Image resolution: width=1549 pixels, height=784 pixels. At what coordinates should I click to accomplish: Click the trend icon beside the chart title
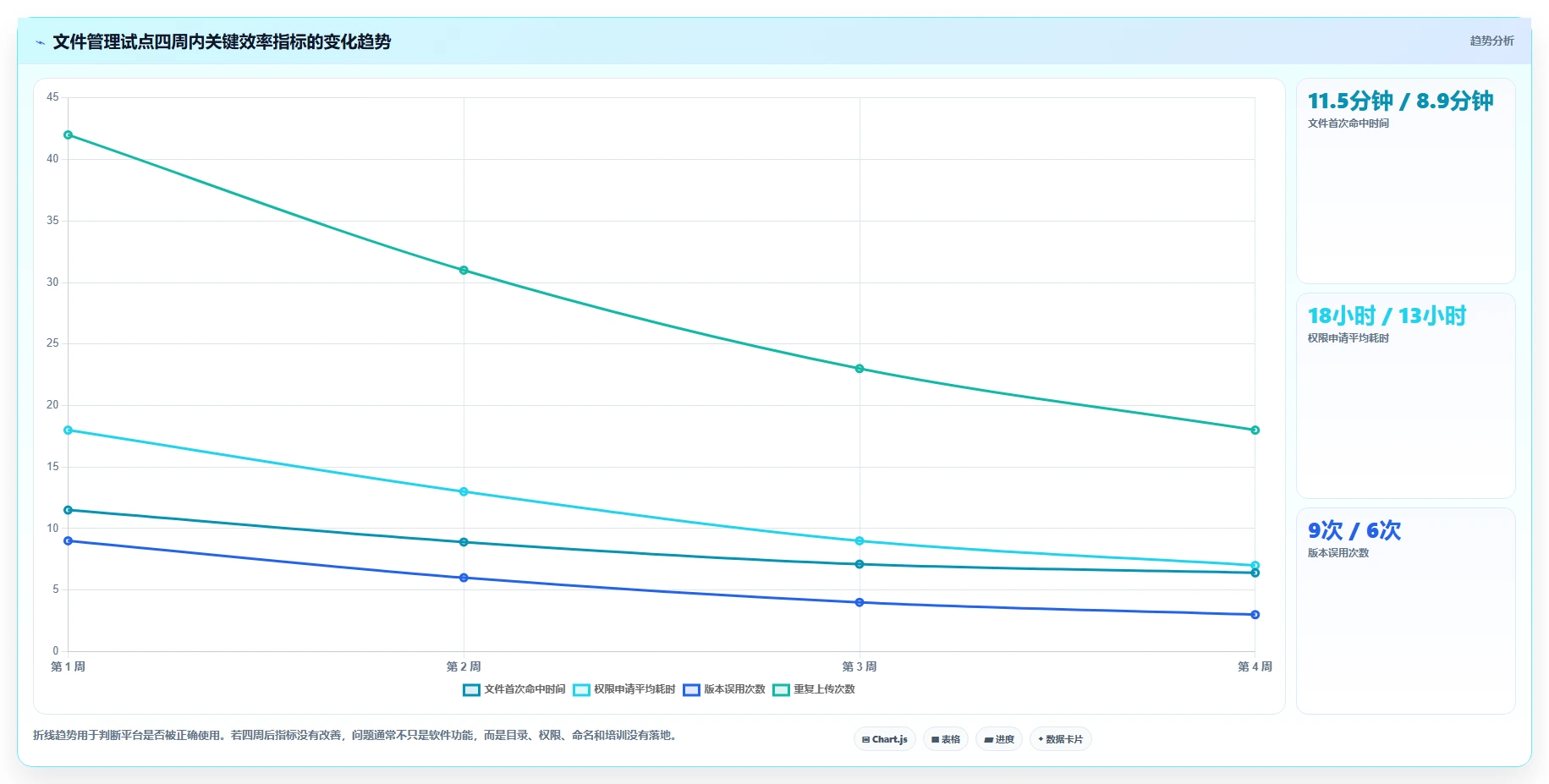pyautogui.click(x=40, y=42)
